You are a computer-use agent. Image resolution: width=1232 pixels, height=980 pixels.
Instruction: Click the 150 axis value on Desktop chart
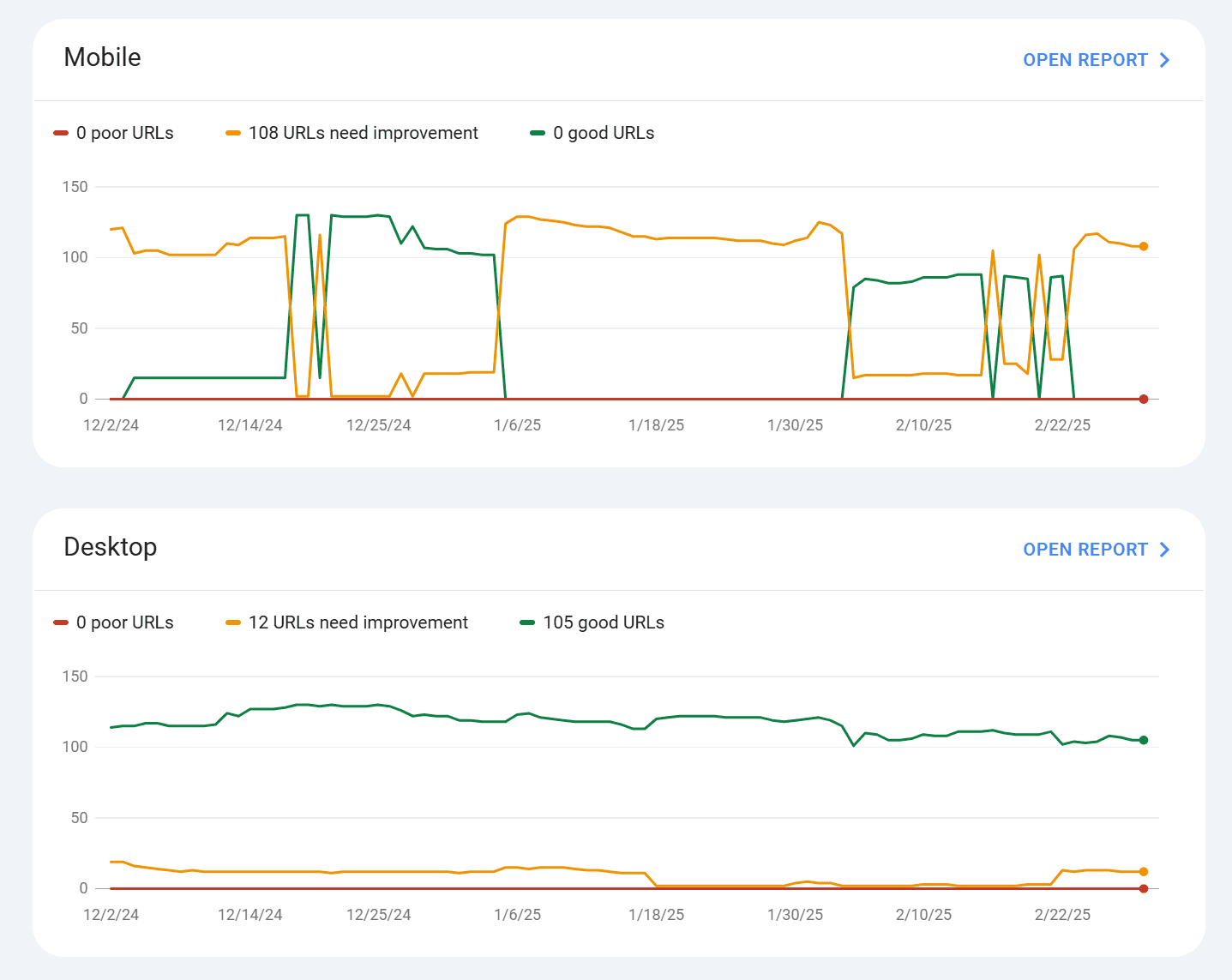click(x=75, y=676)
